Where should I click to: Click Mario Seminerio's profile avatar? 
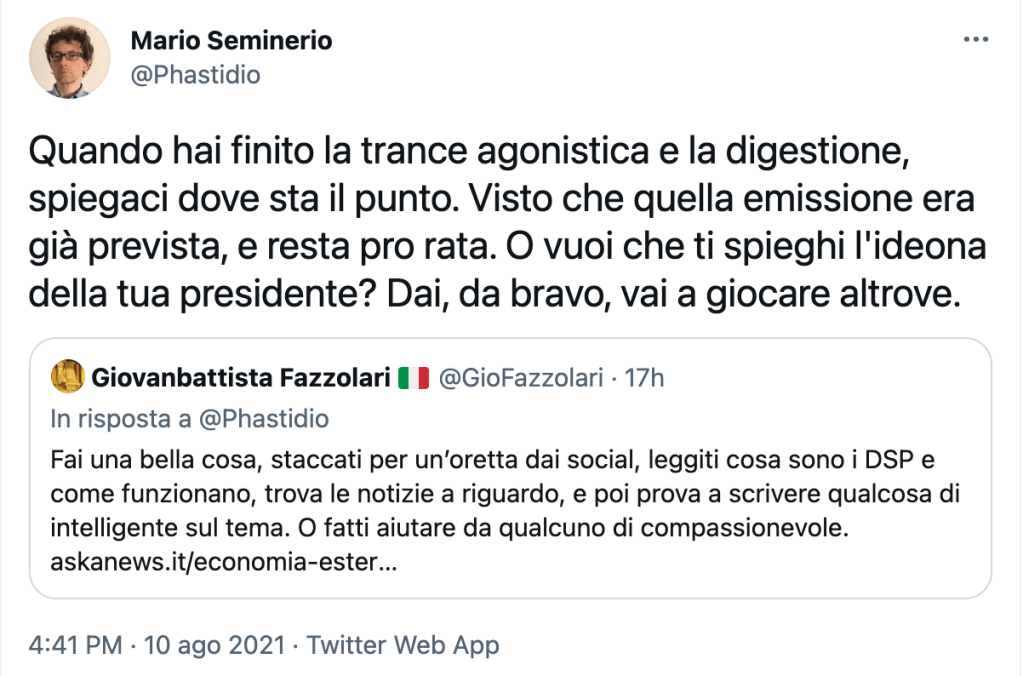69,56
